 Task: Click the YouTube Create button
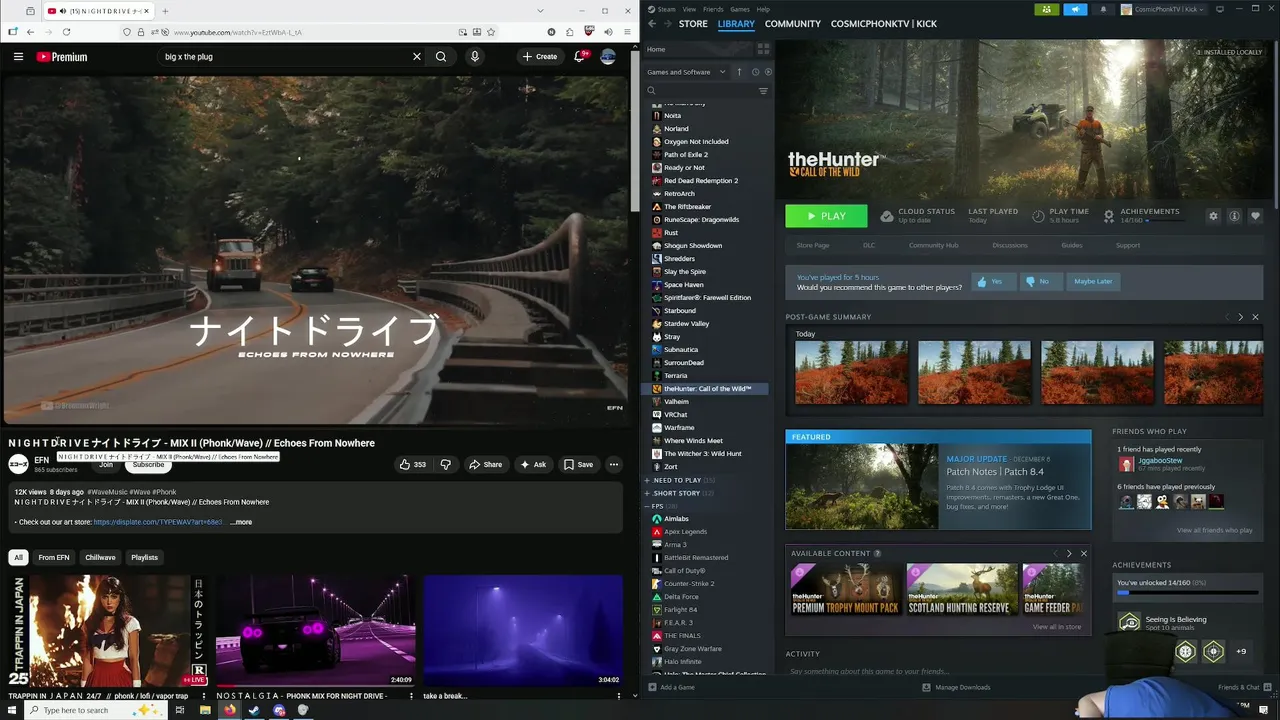540,57
